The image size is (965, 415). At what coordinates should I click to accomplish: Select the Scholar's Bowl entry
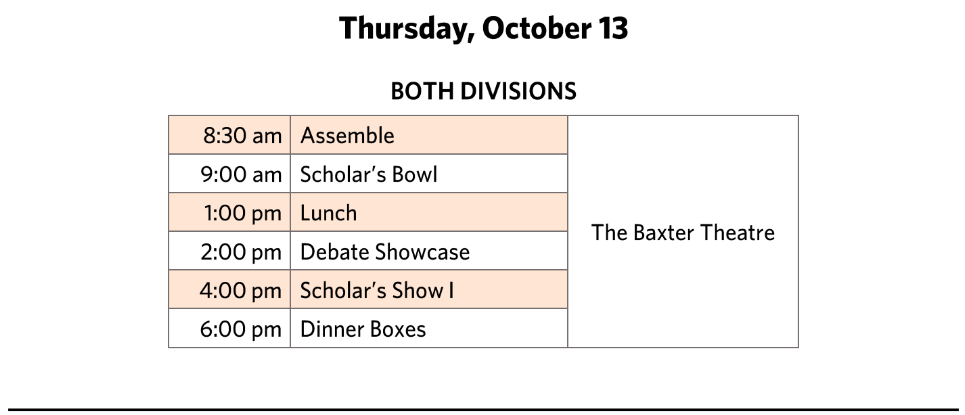369,174
